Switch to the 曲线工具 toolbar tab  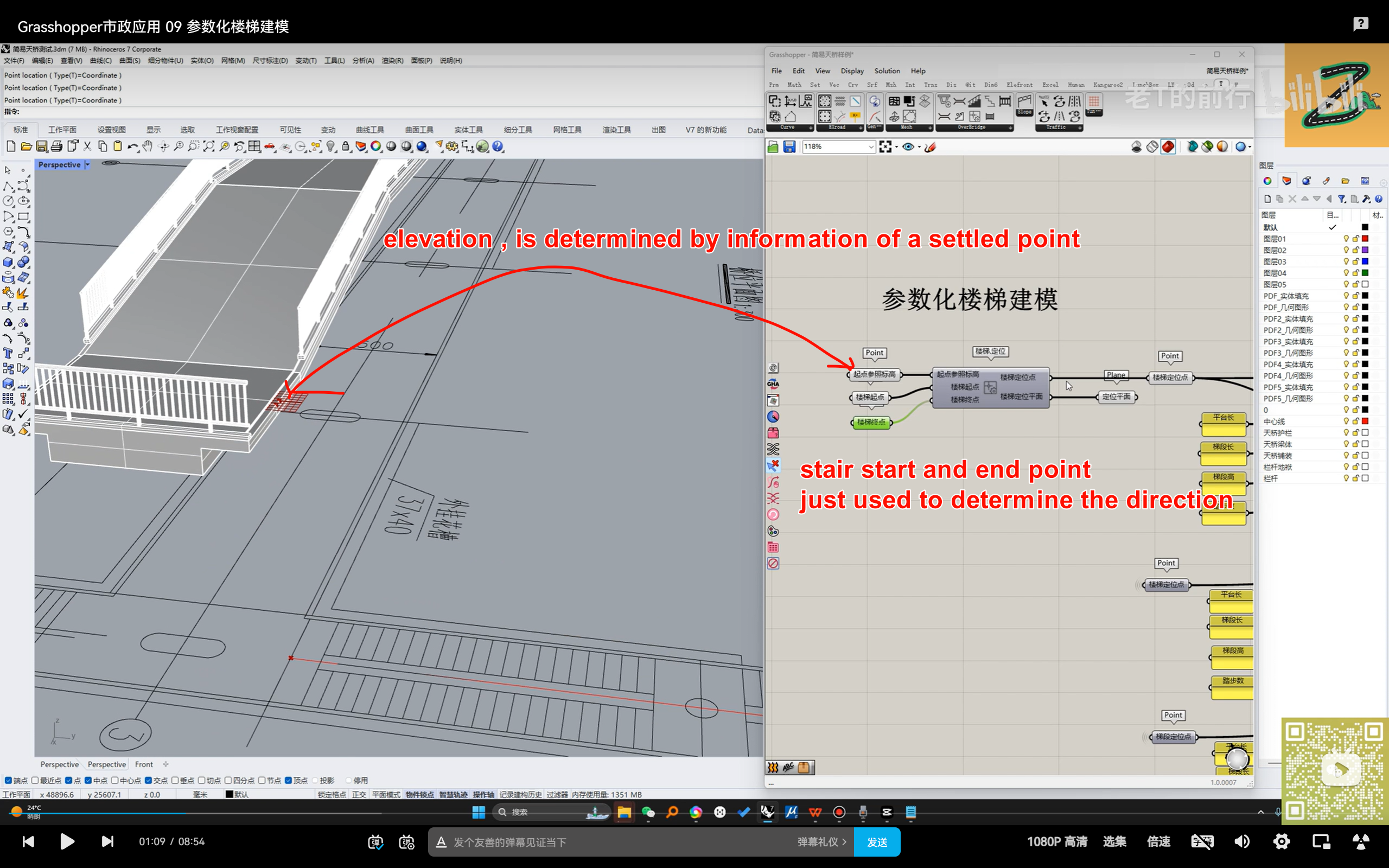point(369,130)
